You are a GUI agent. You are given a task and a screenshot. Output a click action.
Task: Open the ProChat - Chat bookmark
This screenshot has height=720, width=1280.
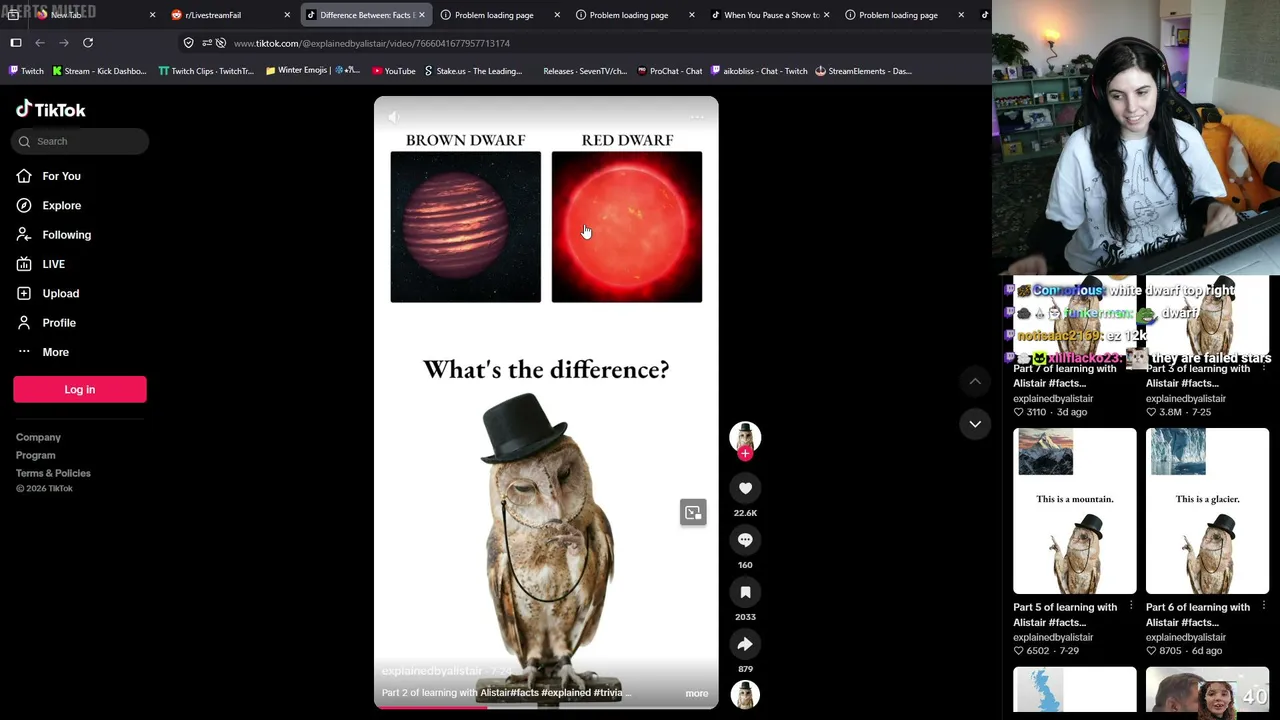(669, 71)
